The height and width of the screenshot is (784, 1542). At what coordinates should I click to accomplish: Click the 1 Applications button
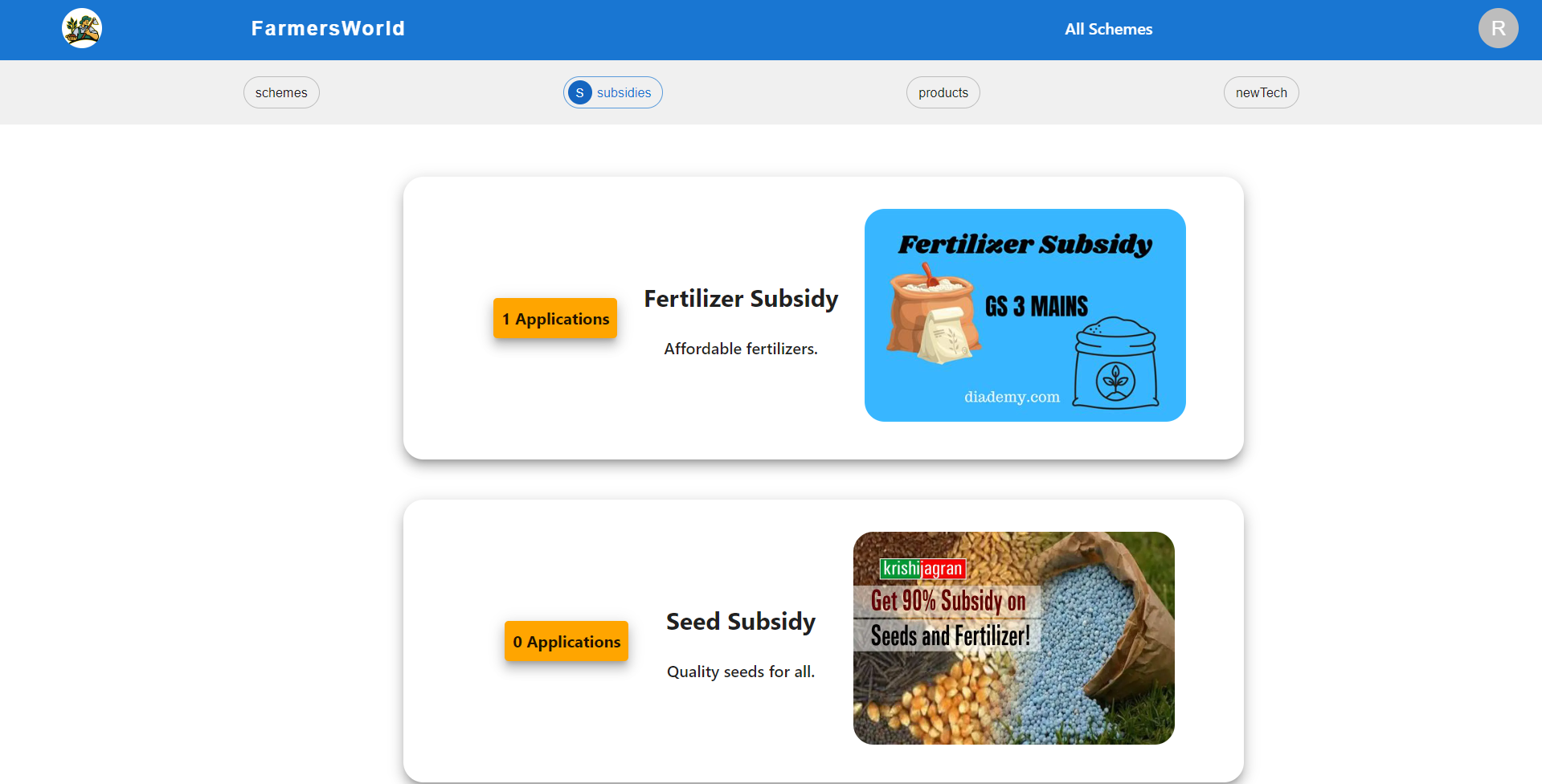555,318
